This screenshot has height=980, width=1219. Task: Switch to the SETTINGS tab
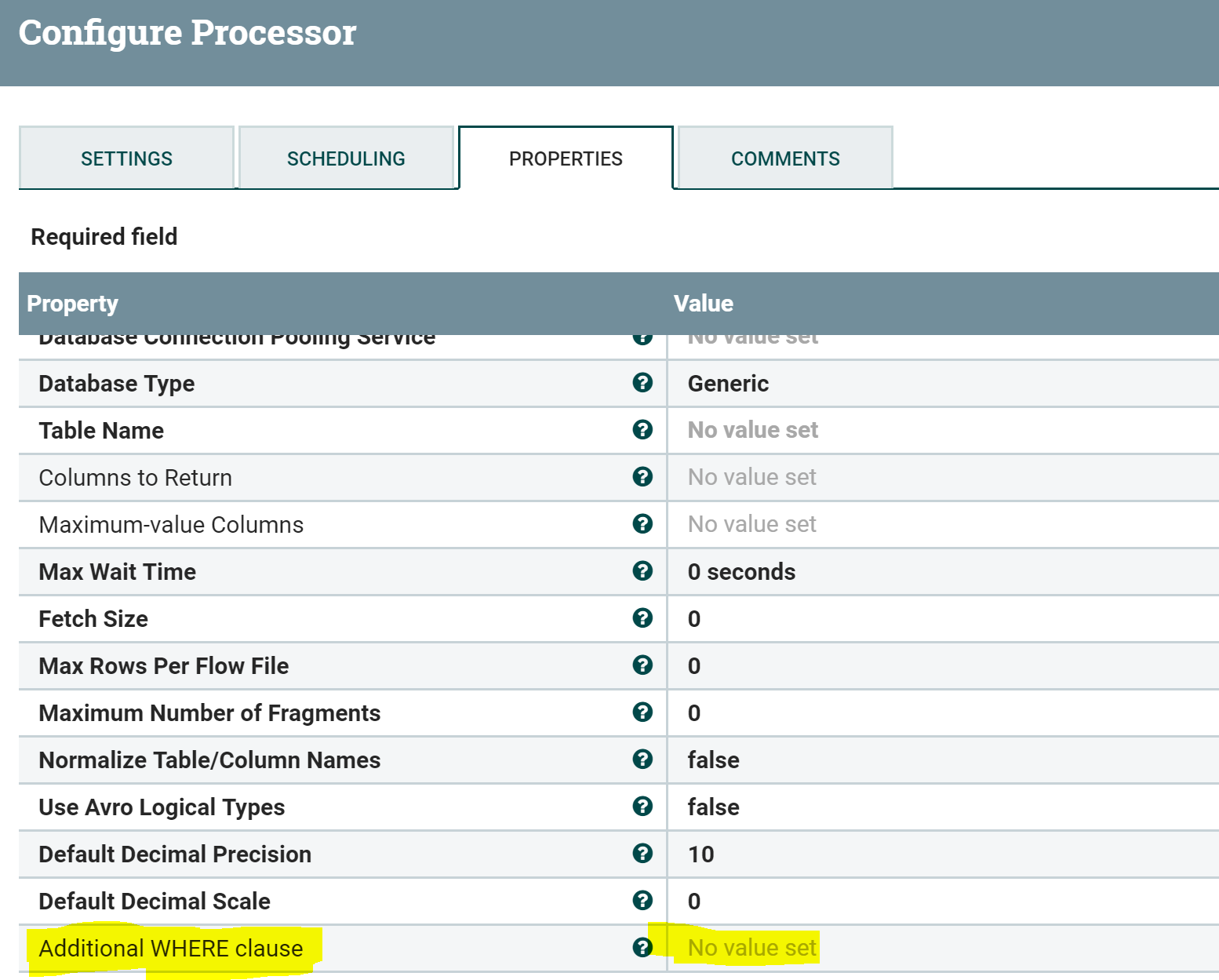click(x=126, y=158)
